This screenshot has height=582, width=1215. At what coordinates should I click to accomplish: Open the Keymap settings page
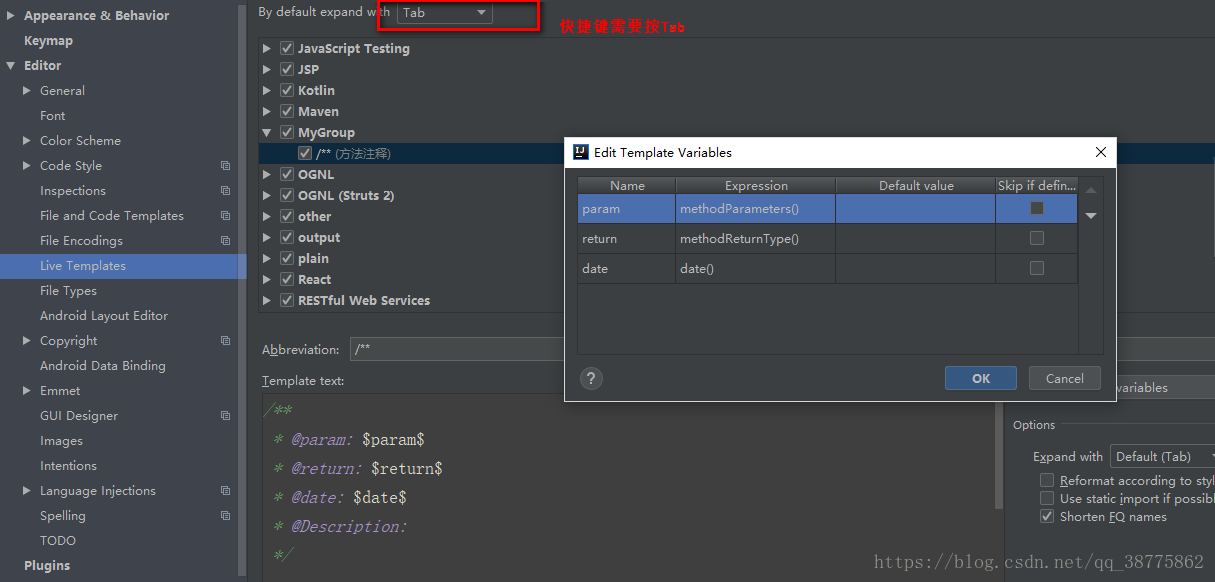pos(48,41)
